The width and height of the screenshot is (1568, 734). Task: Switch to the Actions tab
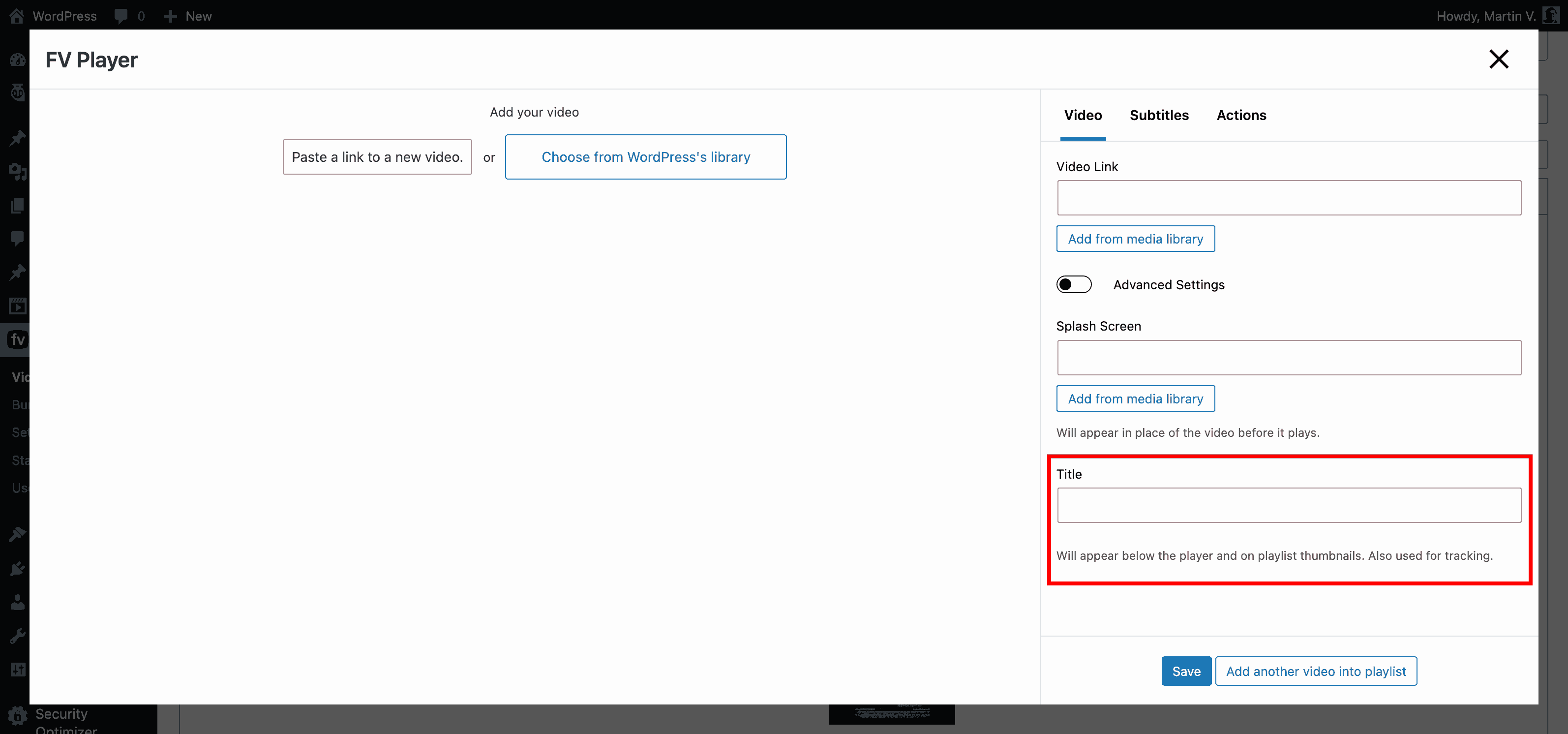tap(1241, 115)
